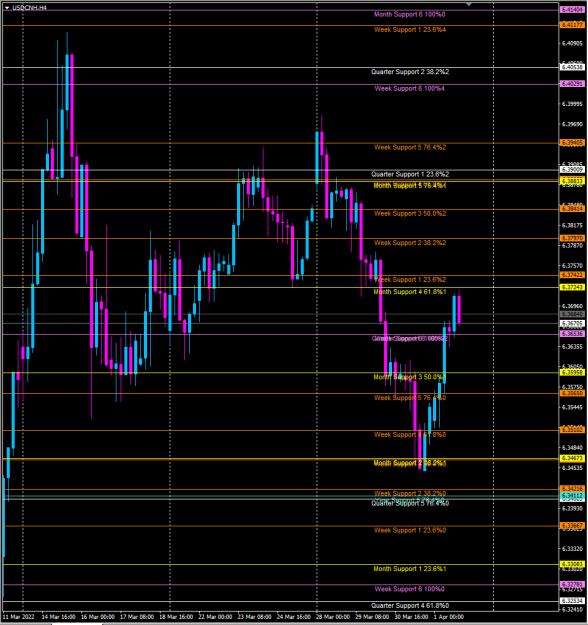Click the '23 Mar 08:00' time axis label
The image size is (588, 625).
click(254, 617)
